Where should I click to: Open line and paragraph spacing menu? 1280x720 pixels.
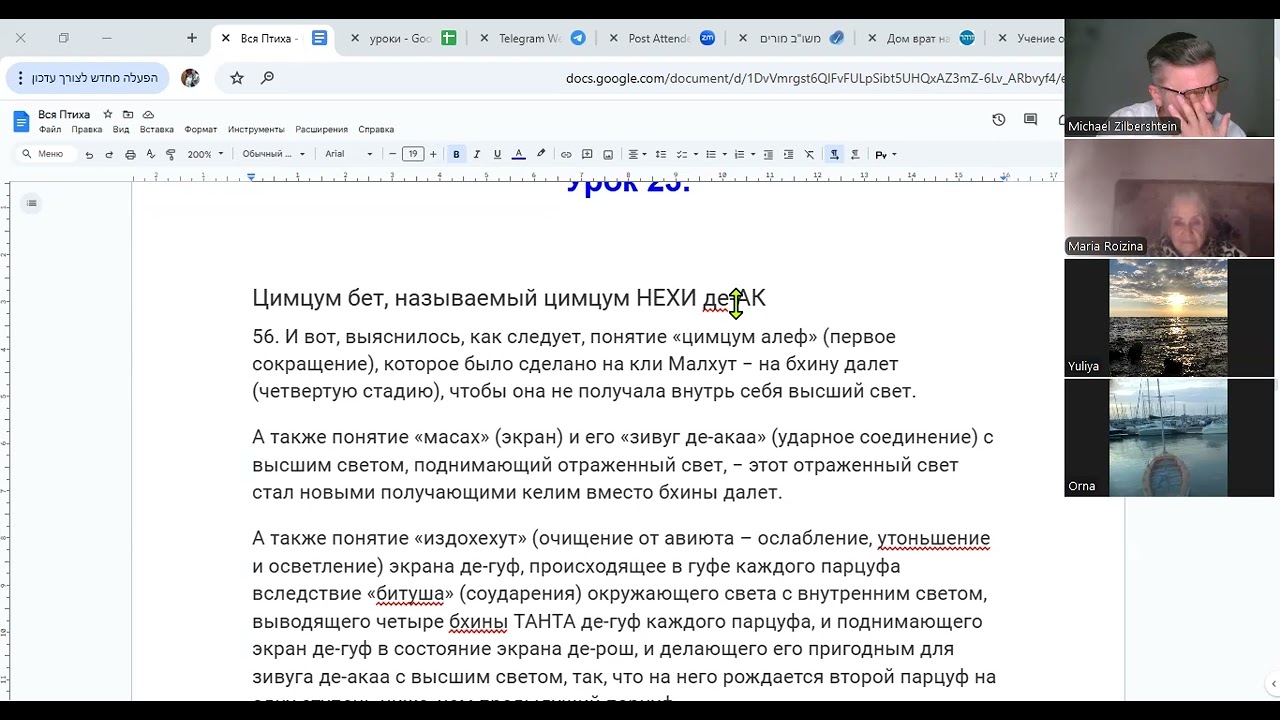point(660,154)
